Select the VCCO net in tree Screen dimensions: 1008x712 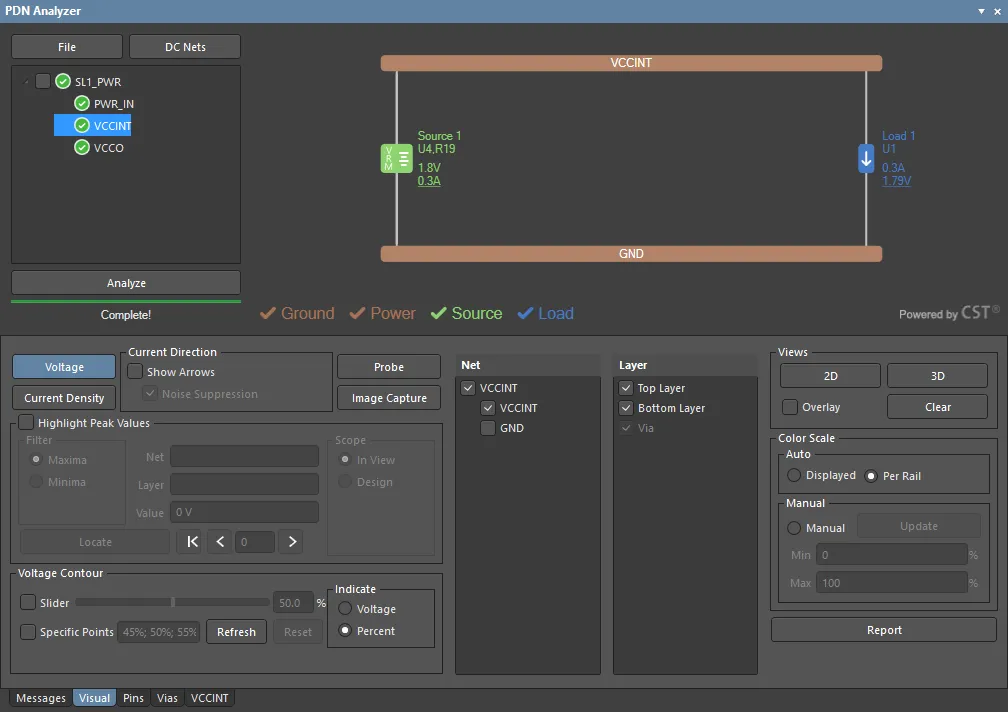108,148
